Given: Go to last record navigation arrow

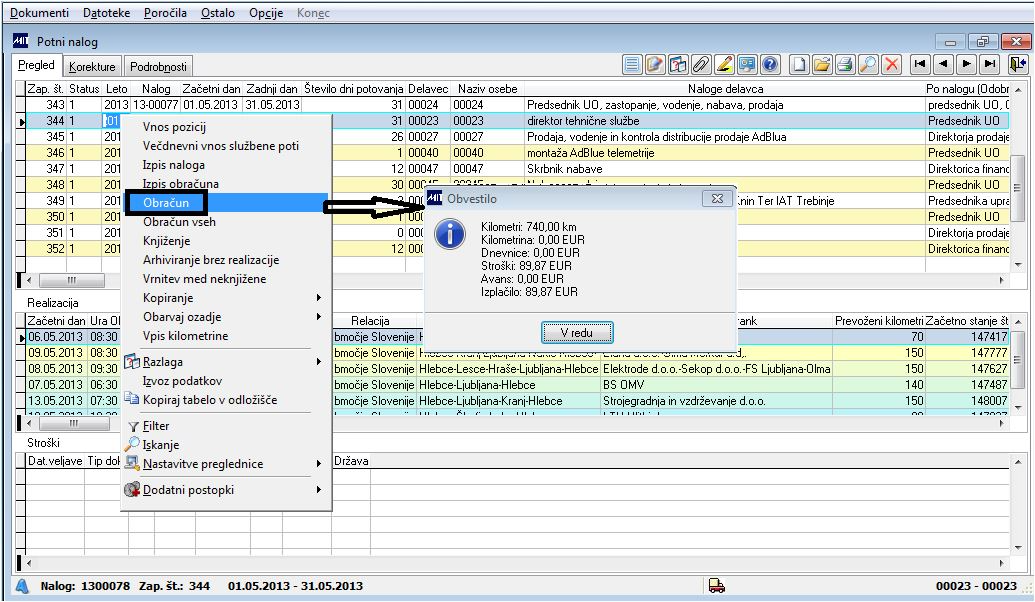Looking at the screenshot, I should [x=989, y=65].
